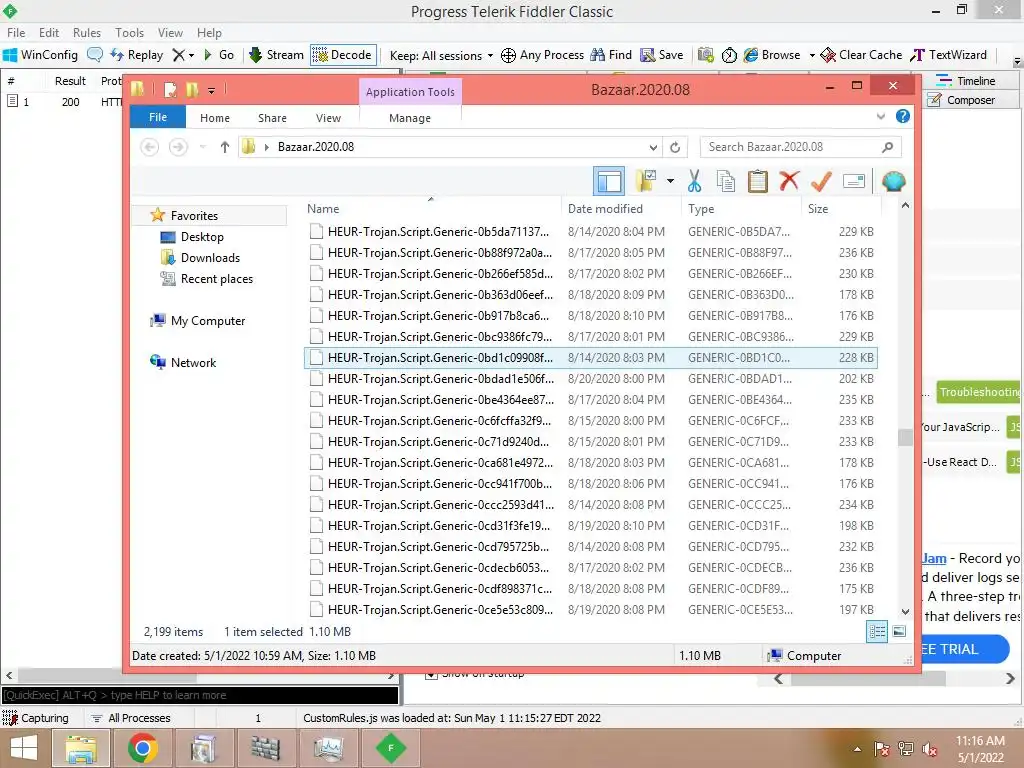
Task: Click the red X Delete icon
Action: 789,181
